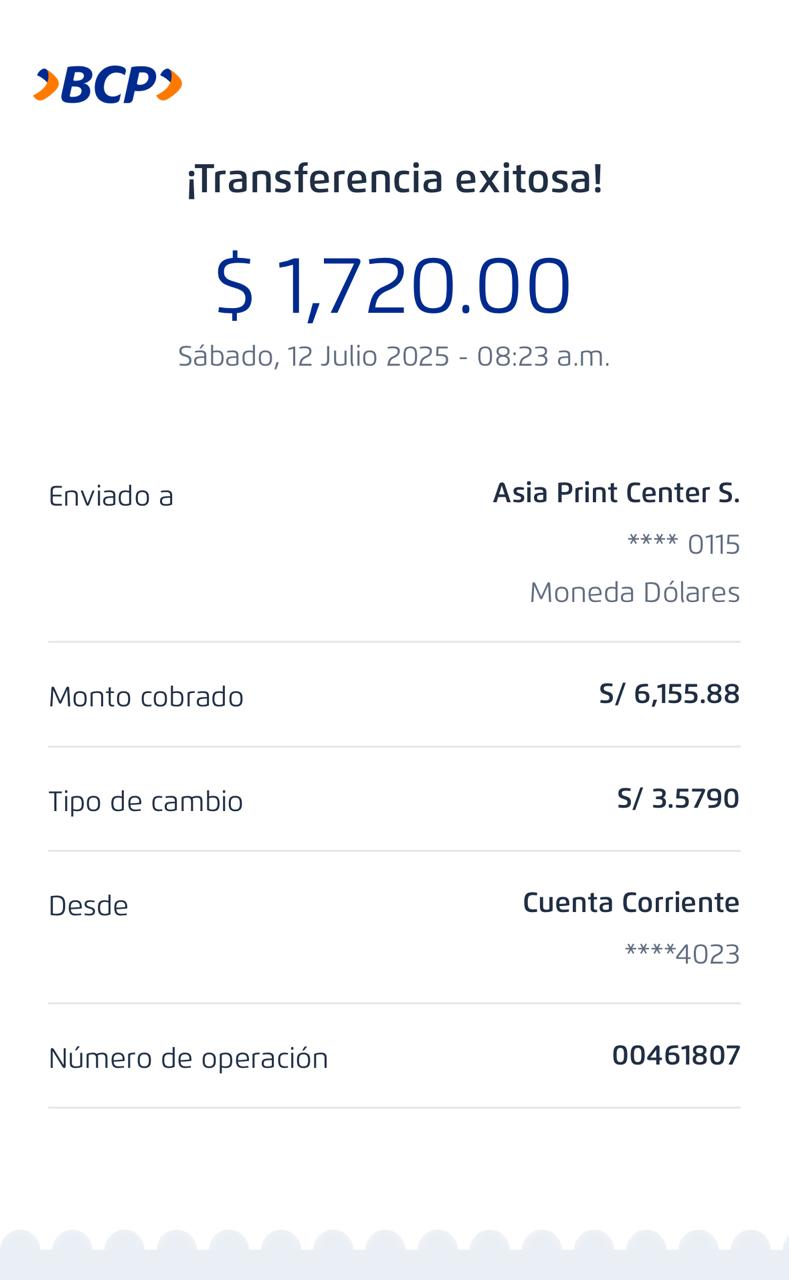
Task: Click destination account ending in 0115
Action: [x=683, y=545]
